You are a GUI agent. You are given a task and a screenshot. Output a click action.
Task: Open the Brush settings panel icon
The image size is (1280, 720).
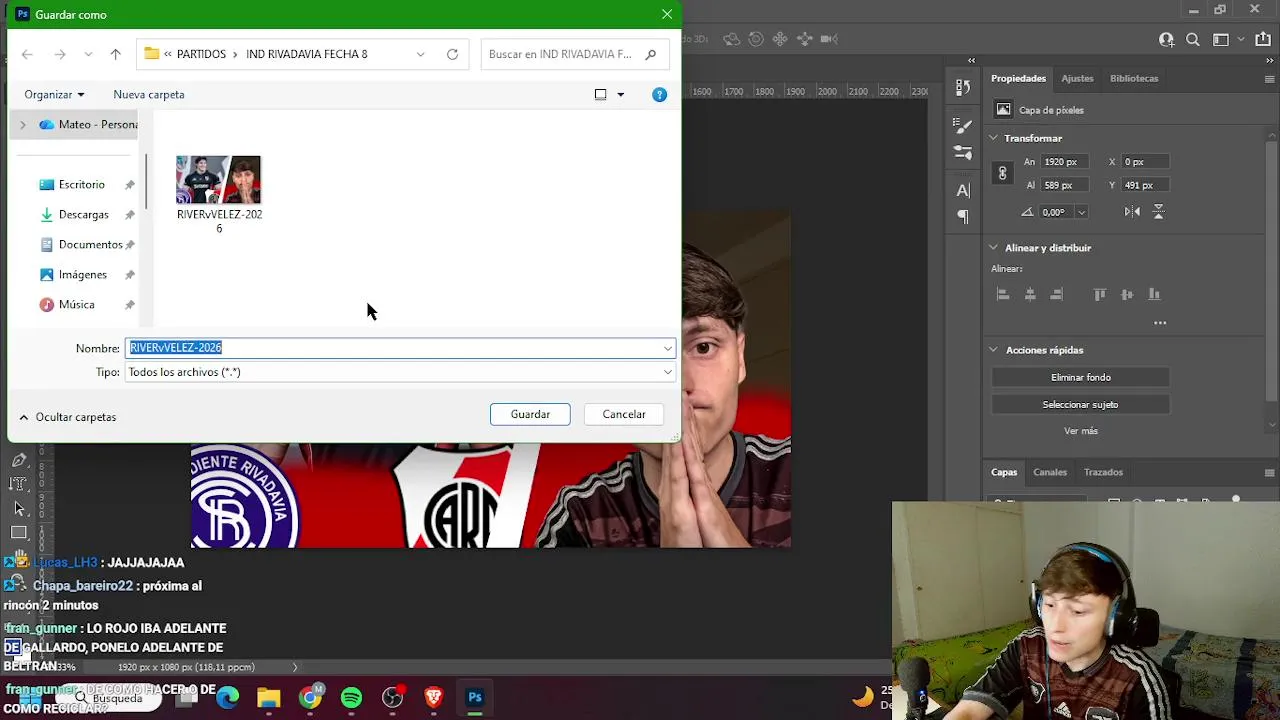coord(963,126)
